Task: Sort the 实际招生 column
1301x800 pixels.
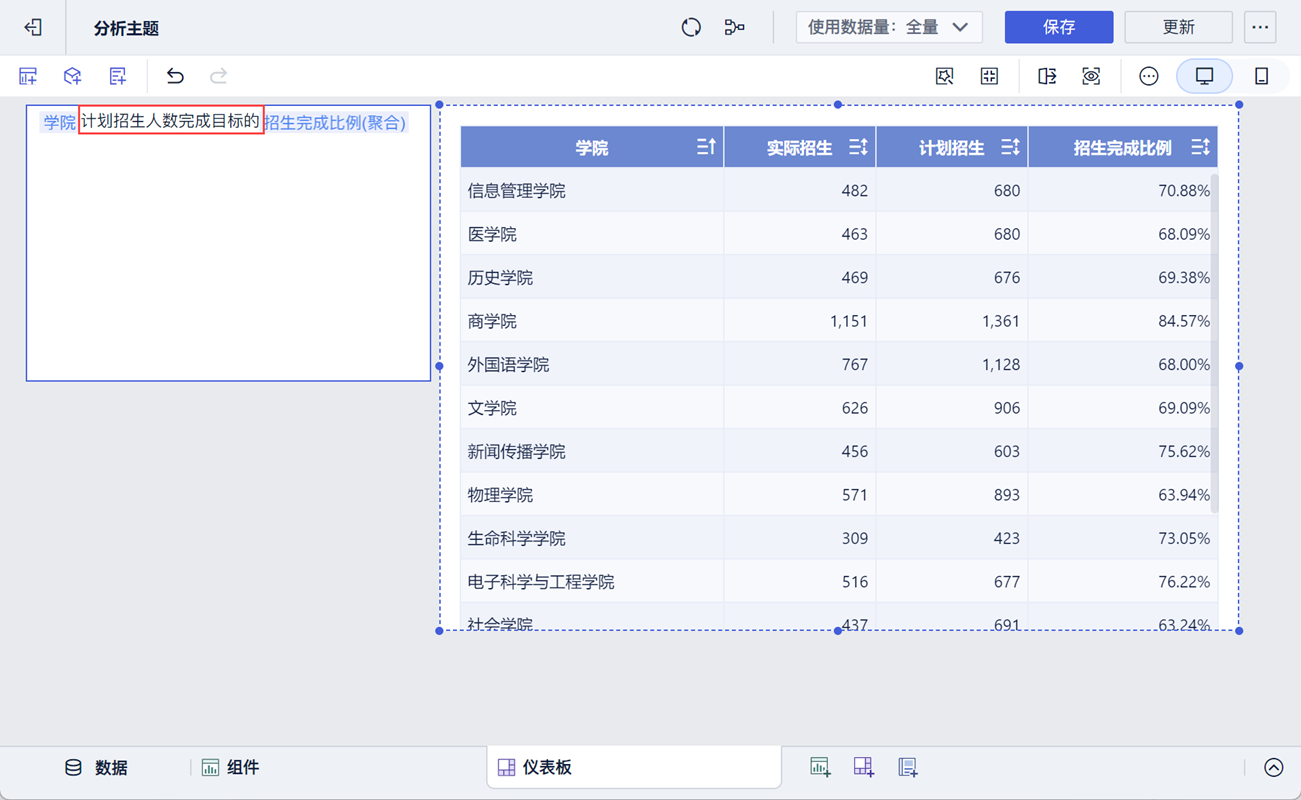Action: click(858, 148)
